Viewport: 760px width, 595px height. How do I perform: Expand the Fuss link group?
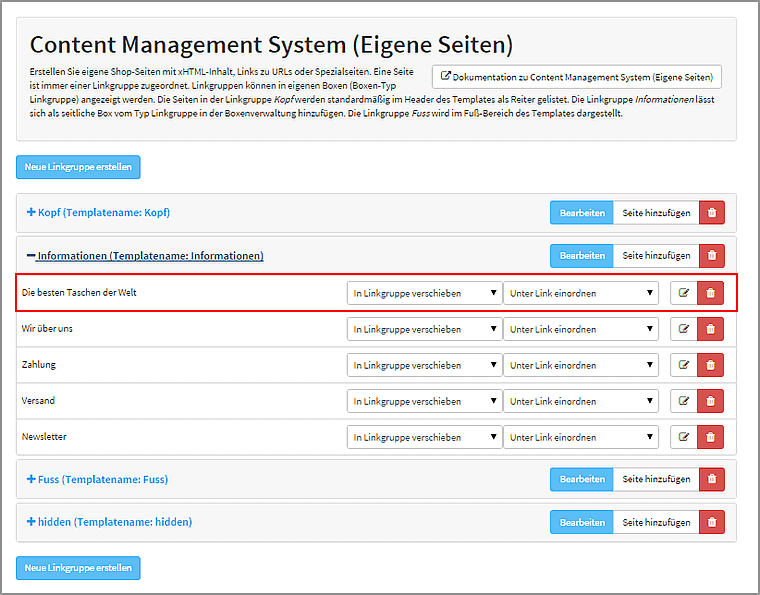point(97,479)
